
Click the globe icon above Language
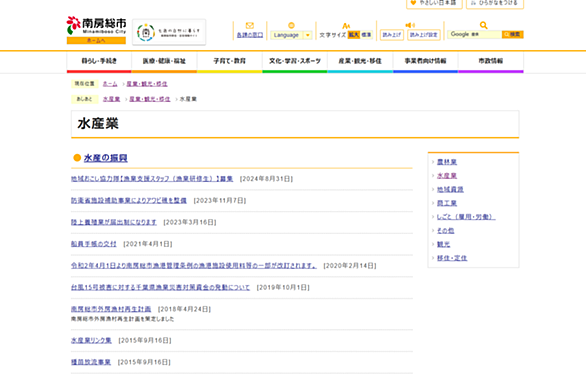pos(291,25)
